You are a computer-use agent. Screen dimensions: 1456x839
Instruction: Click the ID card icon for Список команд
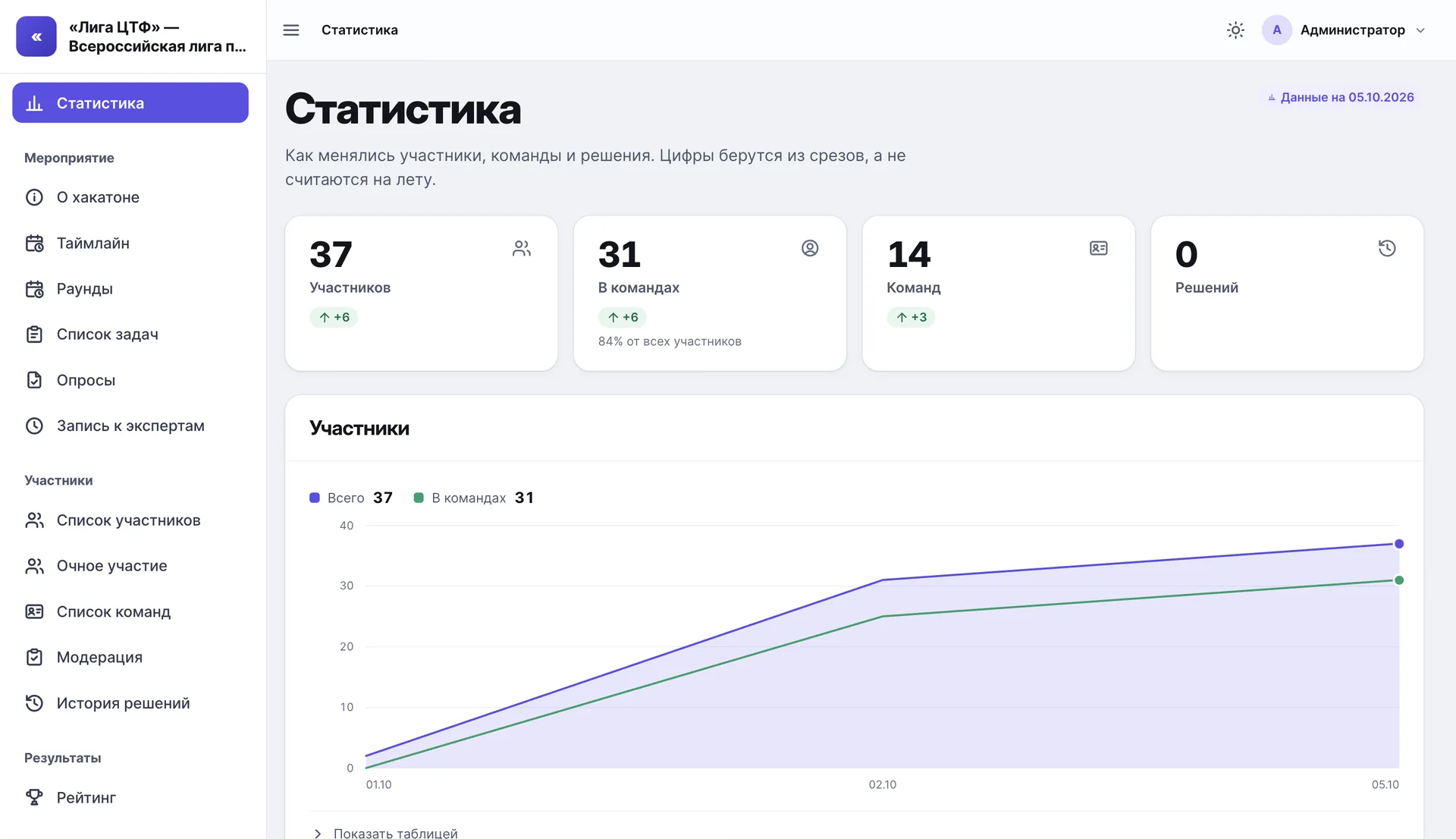point(34,611)
